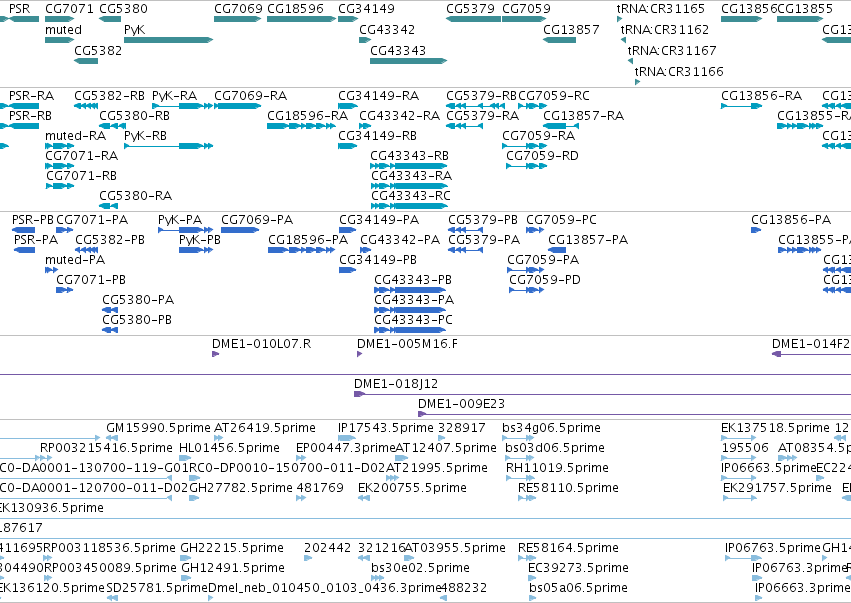851x603 pixels.
Task: Select transcript PyK-RA
Action: tap(182, 106)
